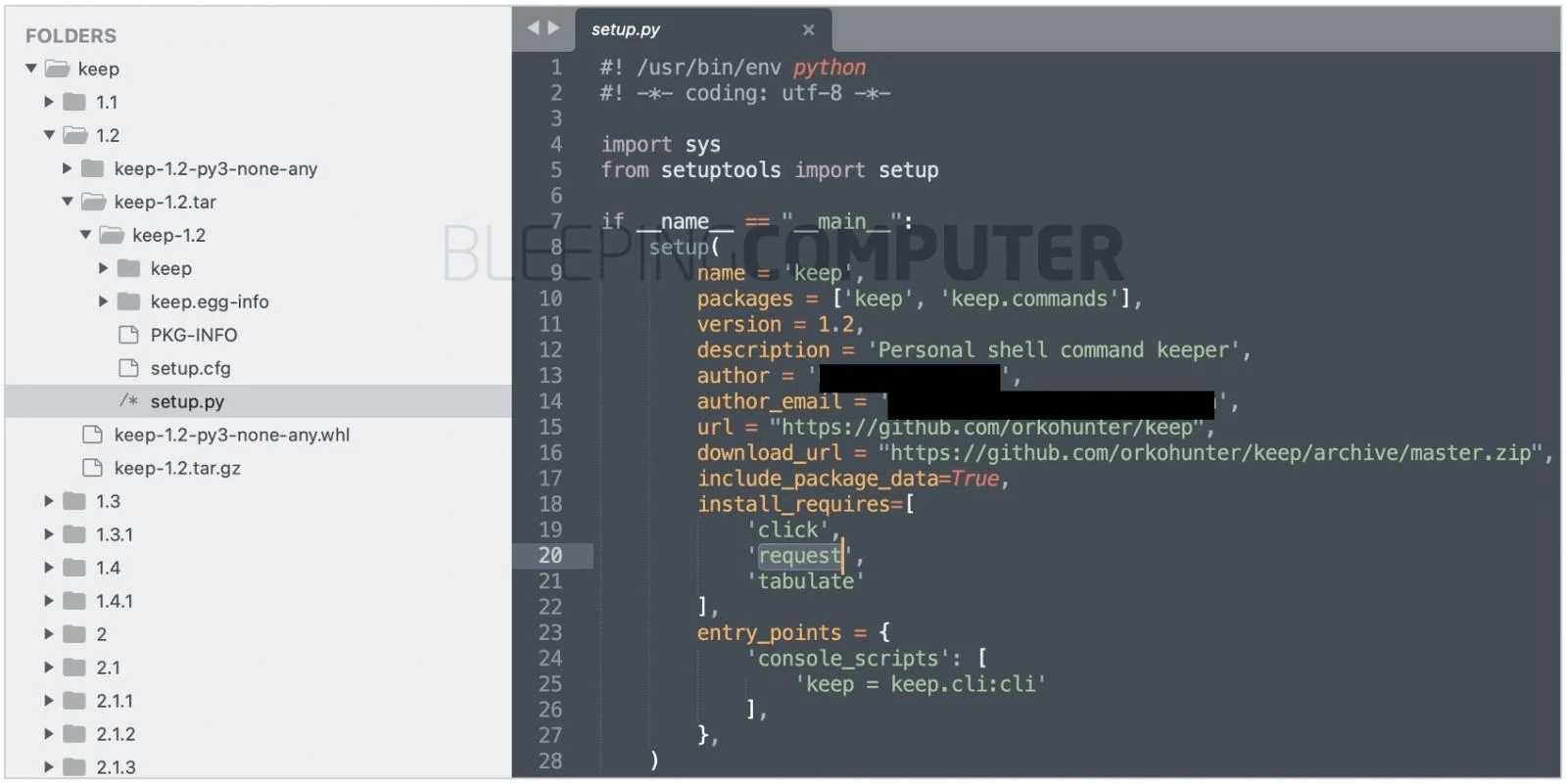Expand the folder named 2 arrow
The image size is (1567, 784).
49,634
